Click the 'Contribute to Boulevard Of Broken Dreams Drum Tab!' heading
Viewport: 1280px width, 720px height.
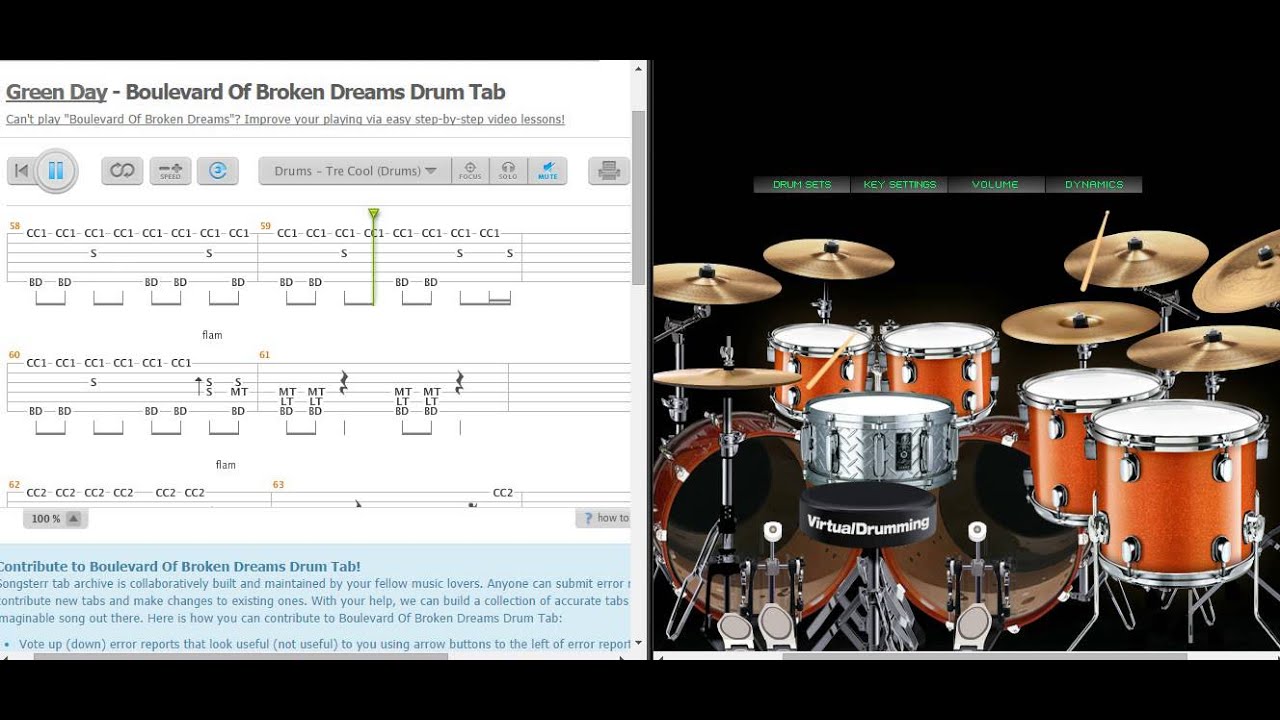click(180, 566)
